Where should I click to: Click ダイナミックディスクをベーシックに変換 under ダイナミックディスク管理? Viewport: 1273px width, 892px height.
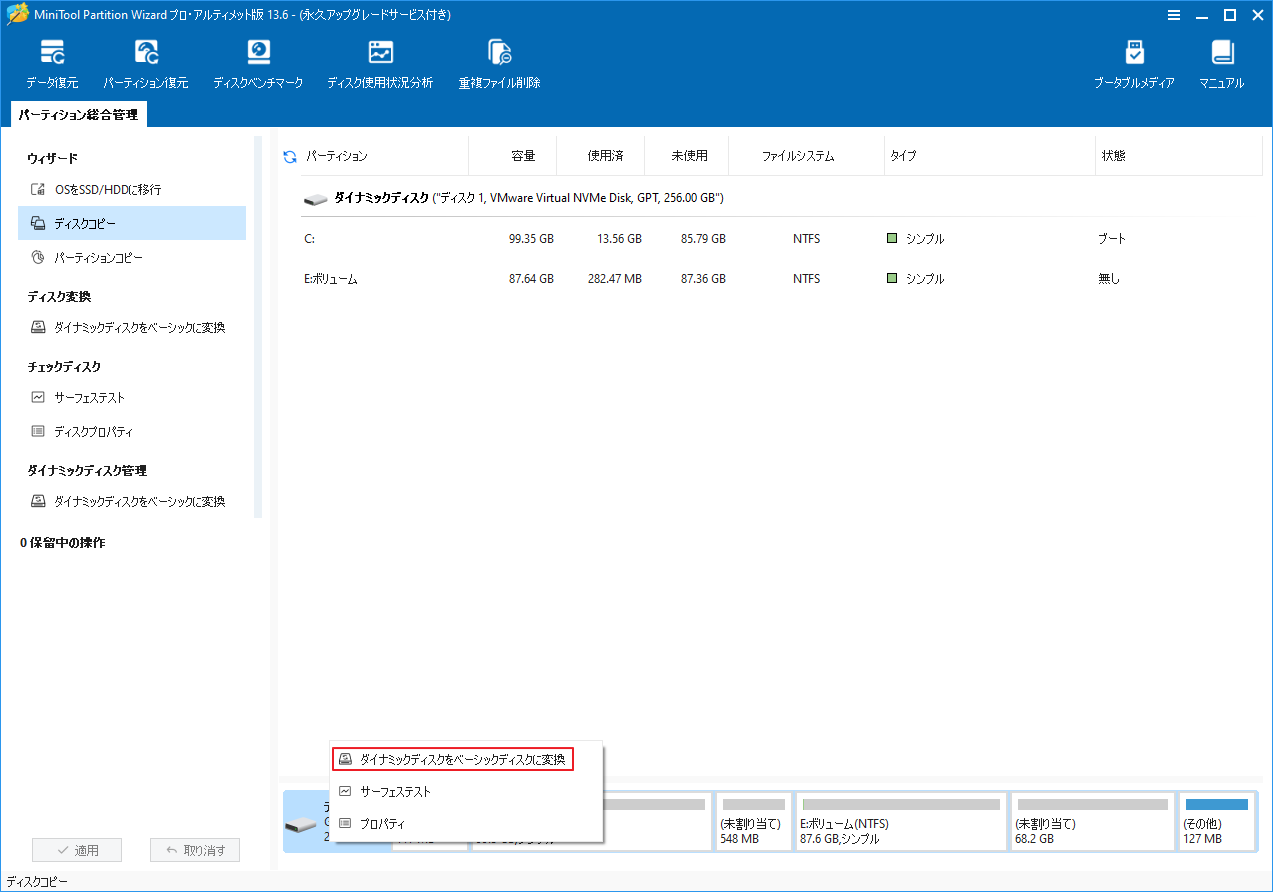point(132,501)
